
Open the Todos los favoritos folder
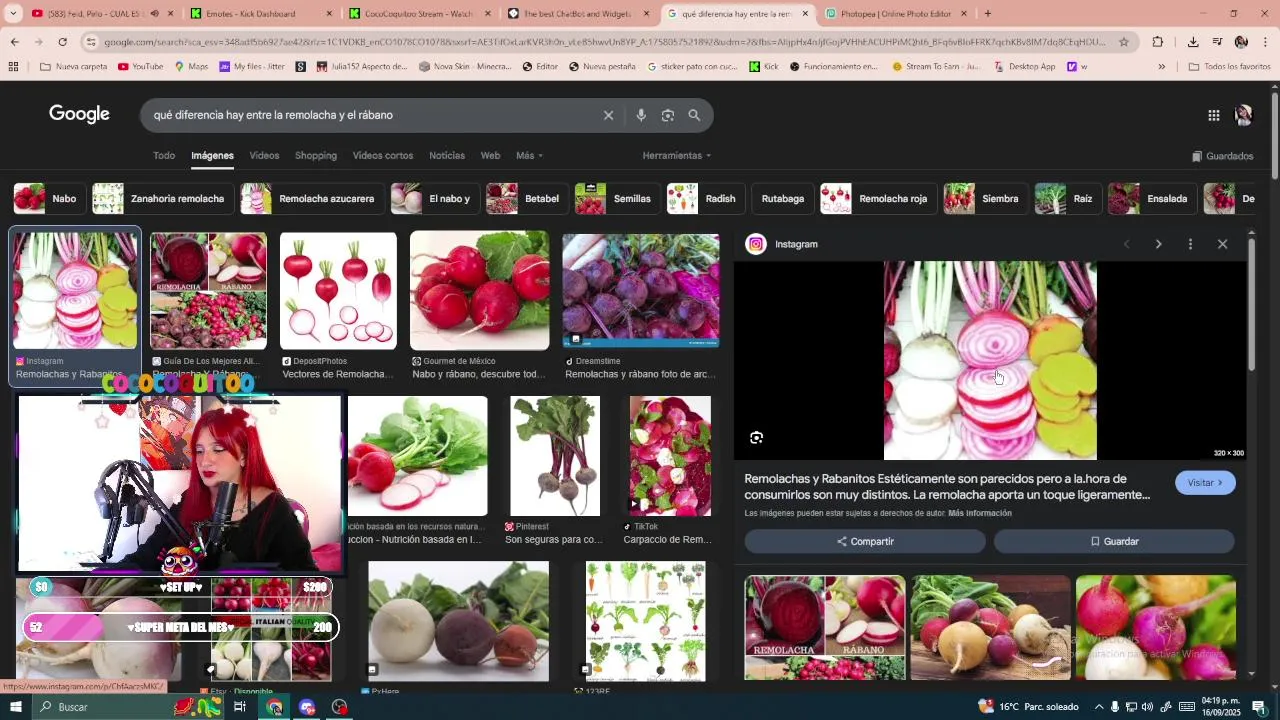1229,67
